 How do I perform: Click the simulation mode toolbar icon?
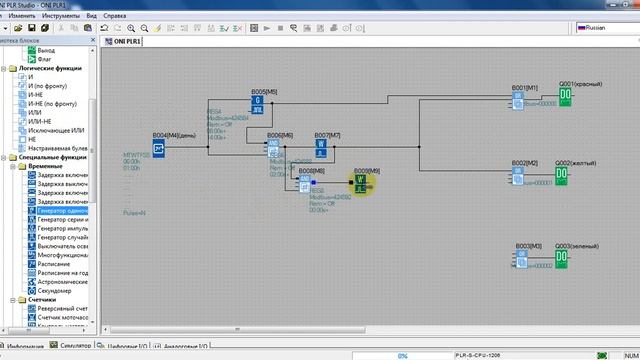pos(254,28)
